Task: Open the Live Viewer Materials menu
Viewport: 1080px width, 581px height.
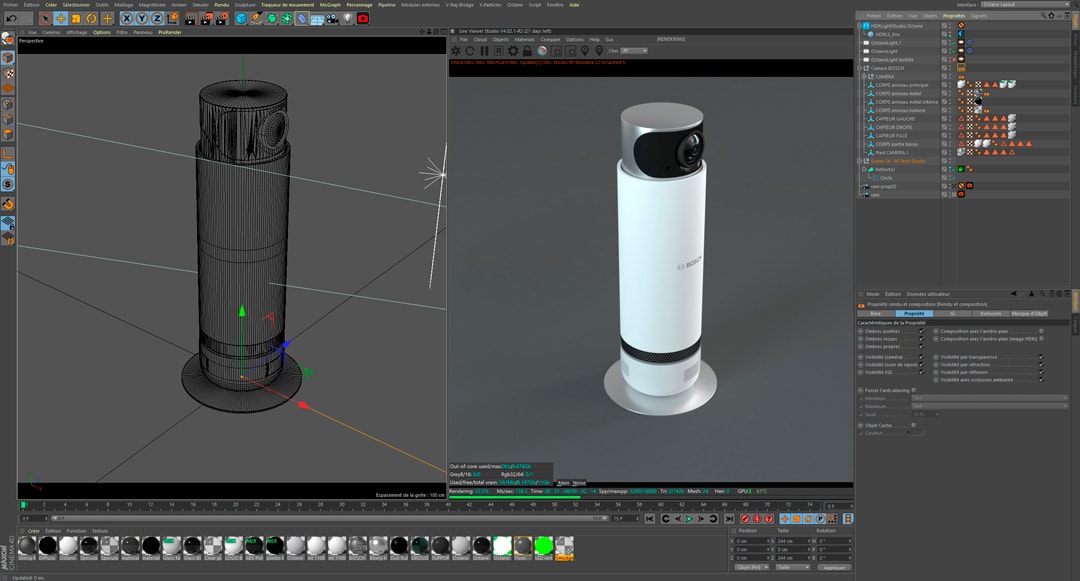Action: tap(524, 39)
